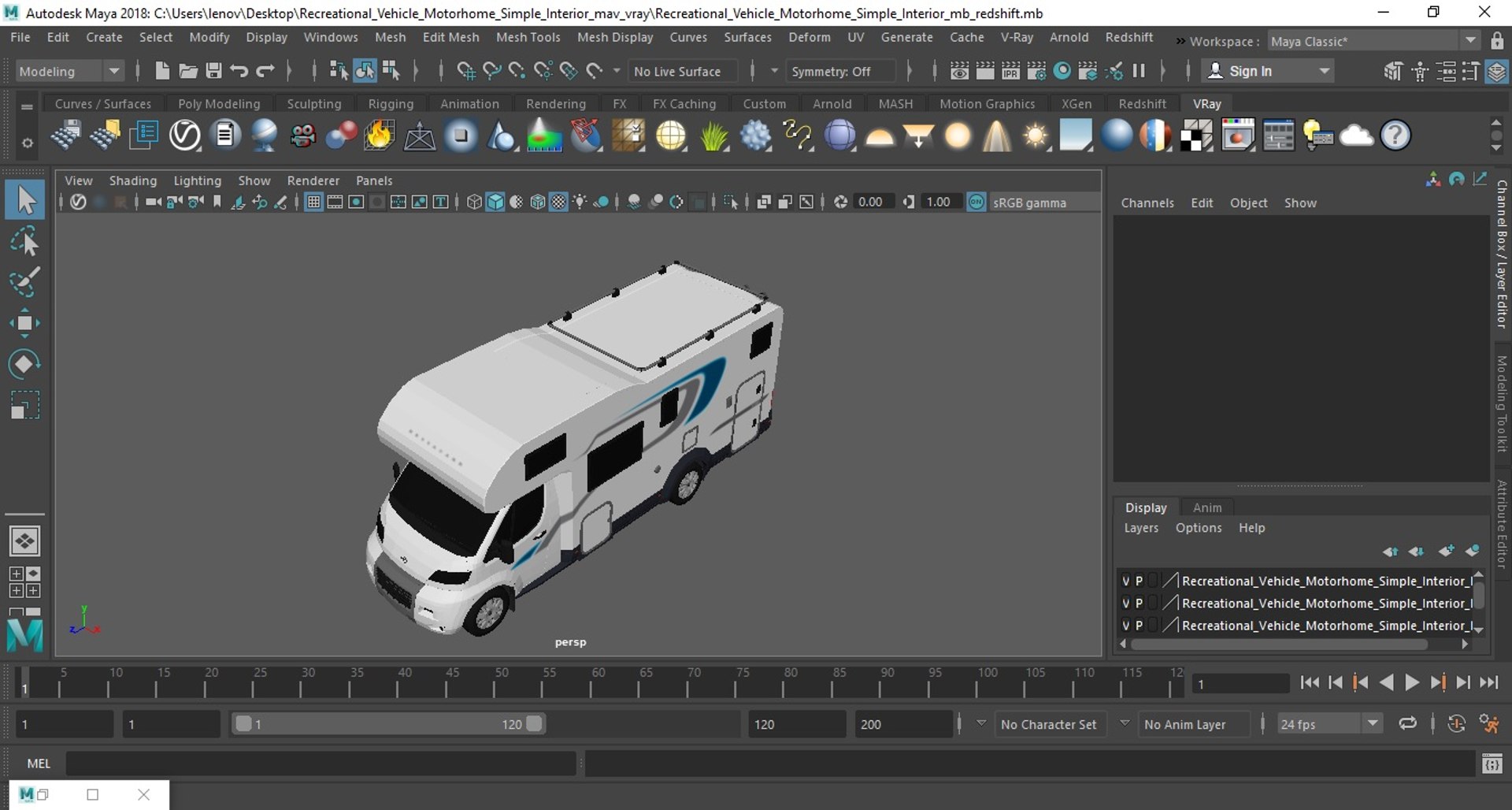The width and height of the screenshot is (1512, 810).
Task: Click the layer list horizontal scrollbar
Action: click(x=1279, y=645)
